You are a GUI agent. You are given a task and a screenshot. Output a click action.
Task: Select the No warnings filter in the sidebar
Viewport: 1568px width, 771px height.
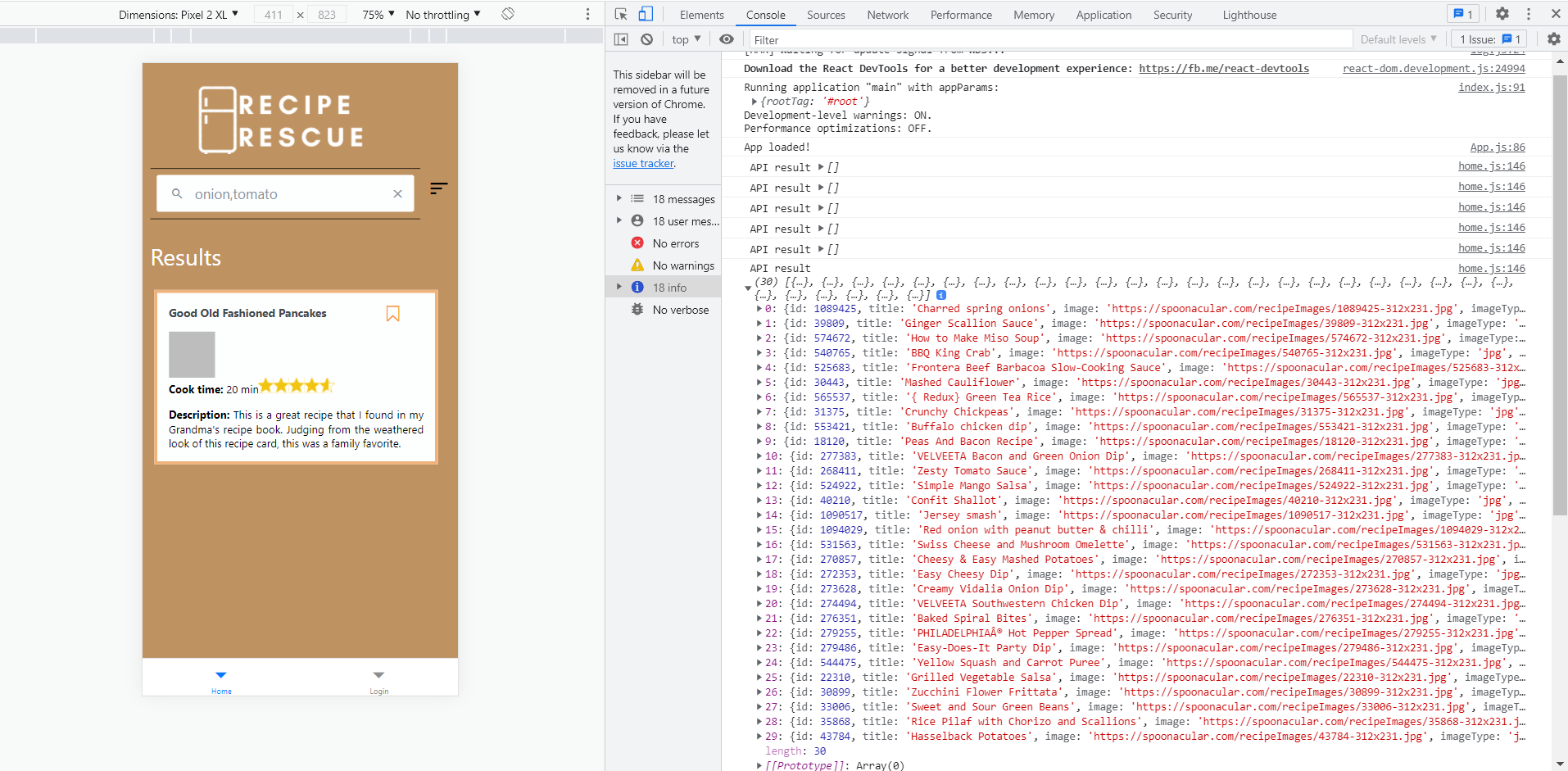(x=664, y=265)
